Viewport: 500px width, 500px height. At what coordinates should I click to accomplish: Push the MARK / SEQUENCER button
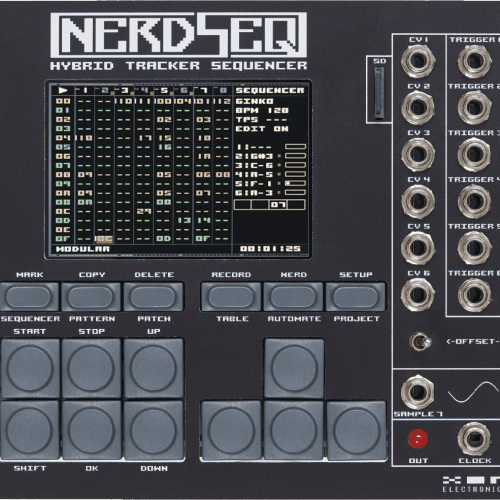tap(29, 297)
